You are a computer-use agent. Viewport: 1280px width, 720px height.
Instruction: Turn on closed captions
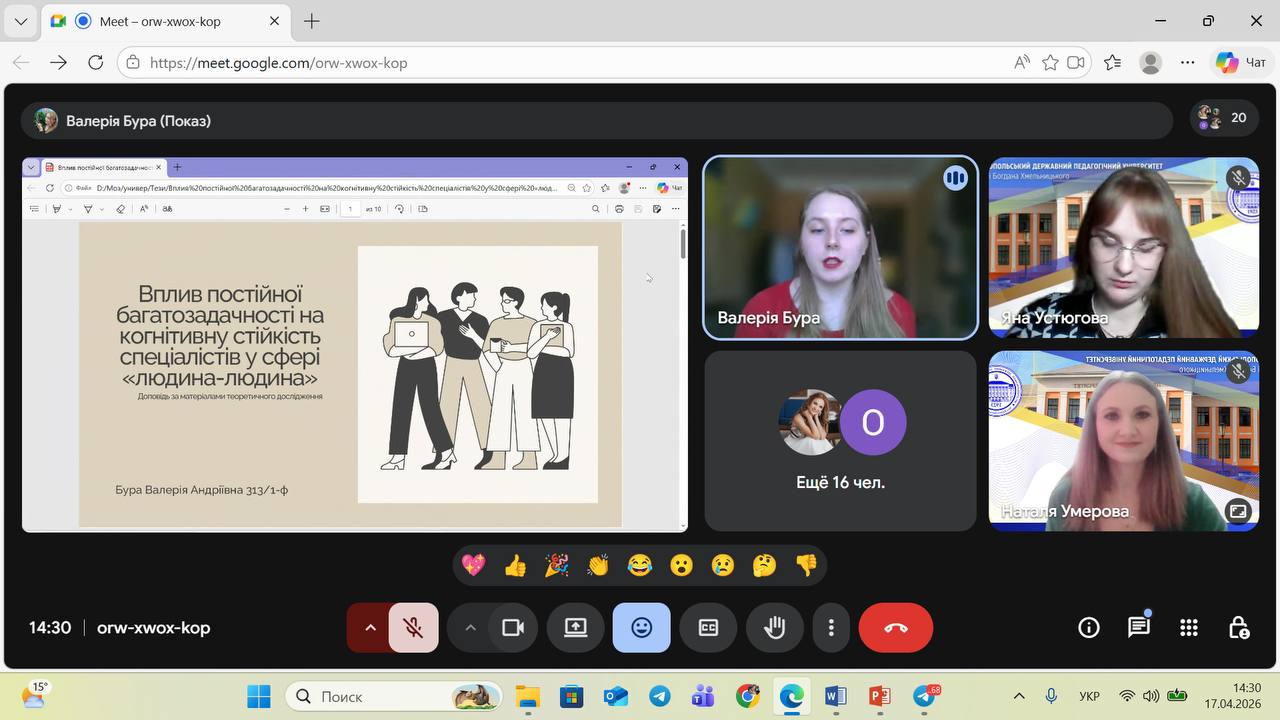[708, 628]
